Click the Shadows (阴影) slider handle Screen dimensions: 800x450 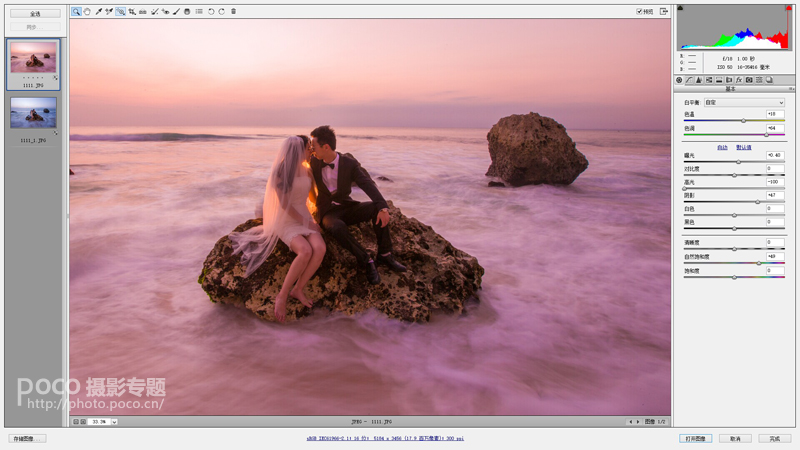(758, 202)
